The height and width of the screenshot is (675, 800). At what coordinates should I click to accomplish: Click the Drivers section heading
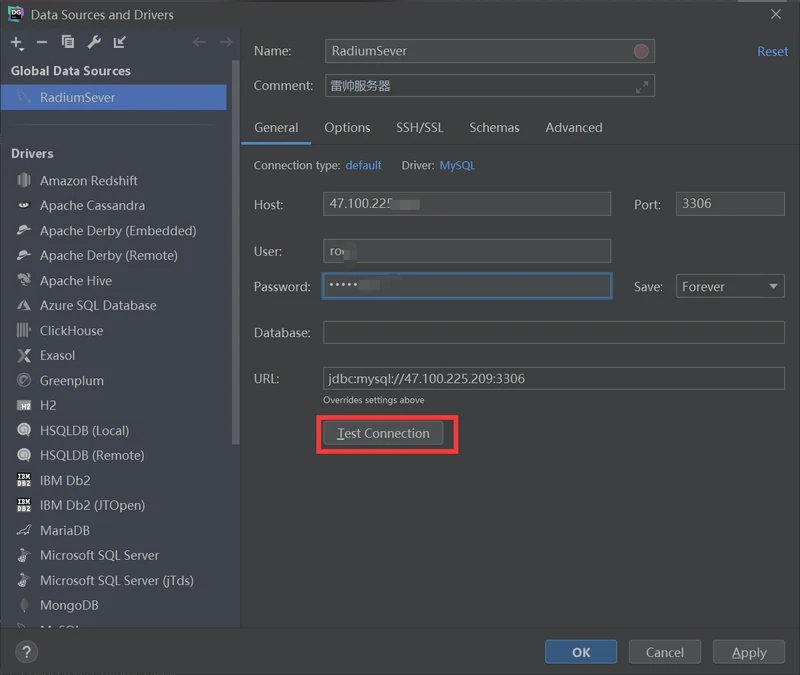tap(32, 154)
